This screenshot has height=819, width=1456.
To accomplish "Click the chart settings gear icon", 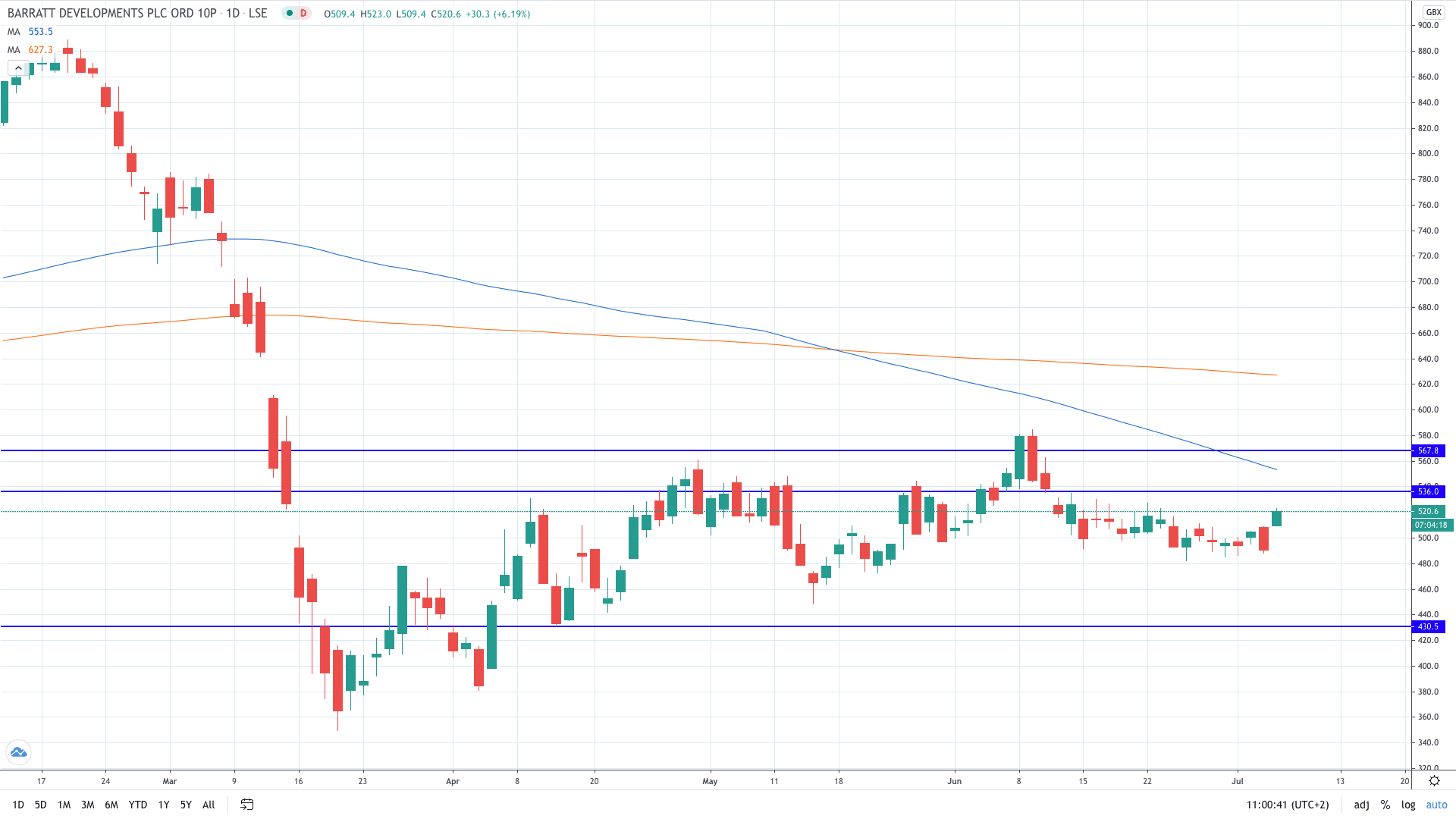I will click(1434, 781).
